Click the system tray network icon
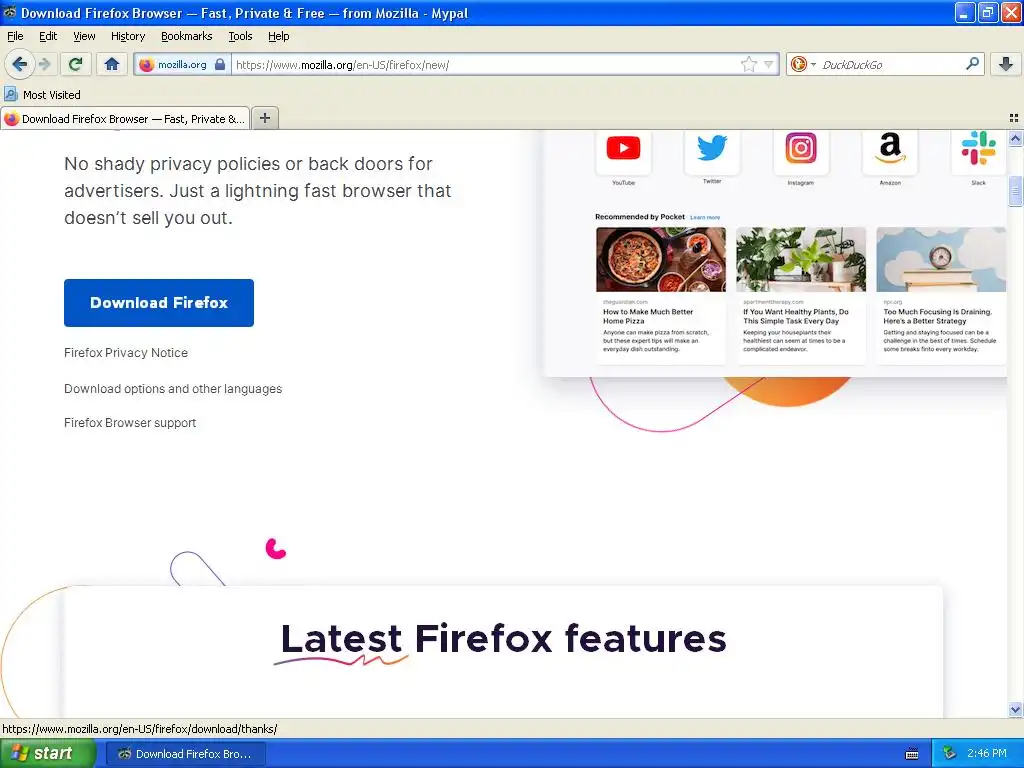This screenshot has width=1024, height=768. click(950, 754)
